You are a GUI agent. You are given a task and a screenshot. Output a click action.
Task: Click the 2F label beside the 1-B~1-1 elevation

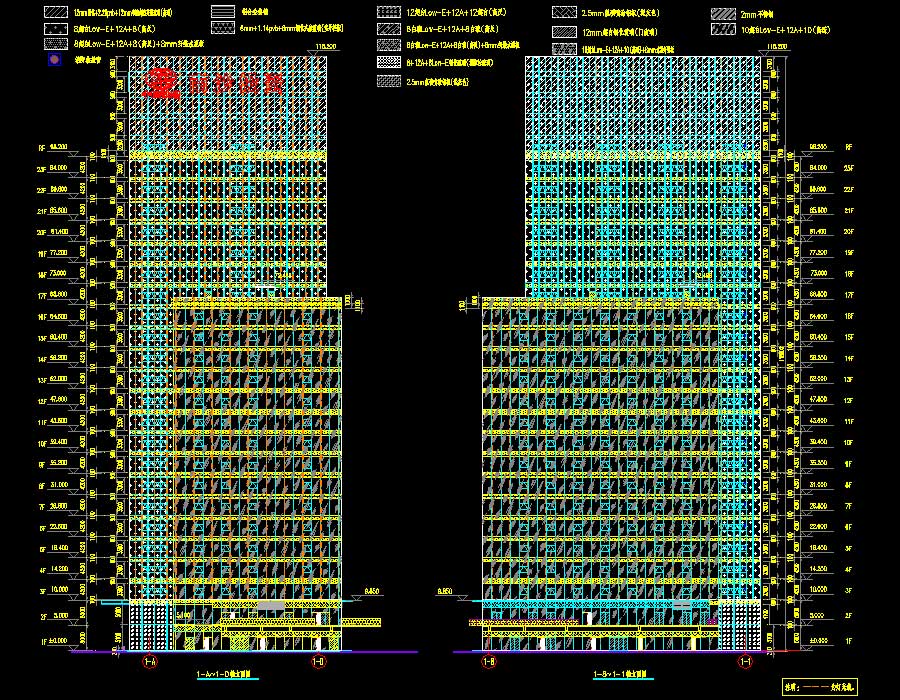pyautogui.click(x=848, y=616)
